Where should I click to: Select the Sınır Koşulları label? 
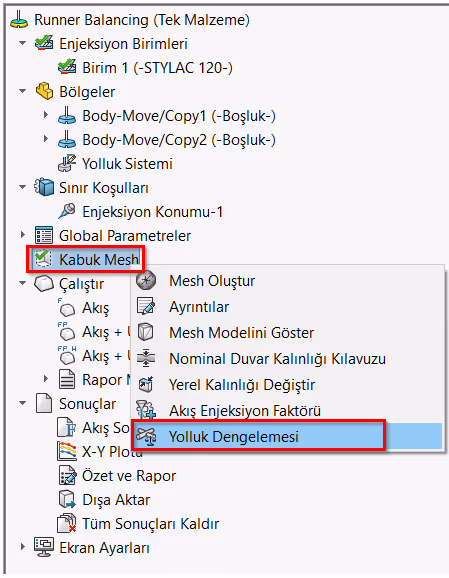point(104,188)
